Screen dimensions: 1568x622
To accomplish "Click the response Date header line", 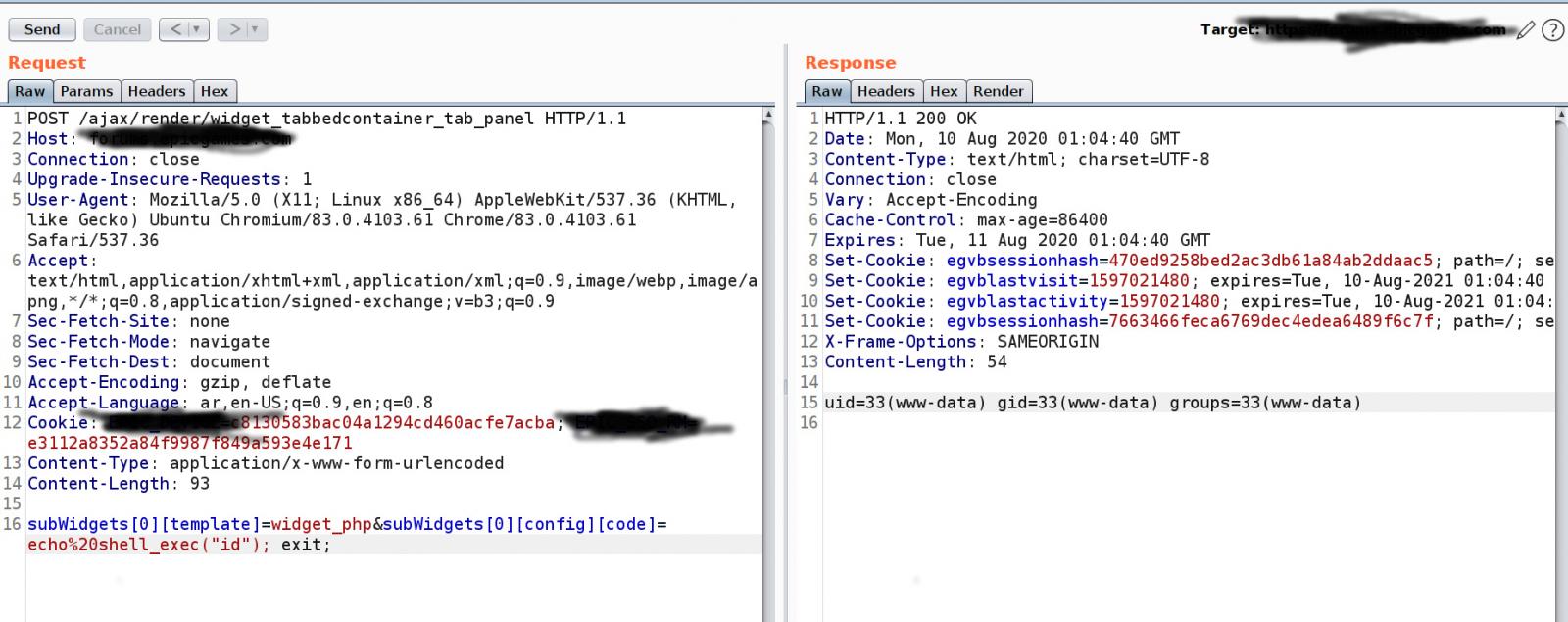I will (x=1003, y=139).
